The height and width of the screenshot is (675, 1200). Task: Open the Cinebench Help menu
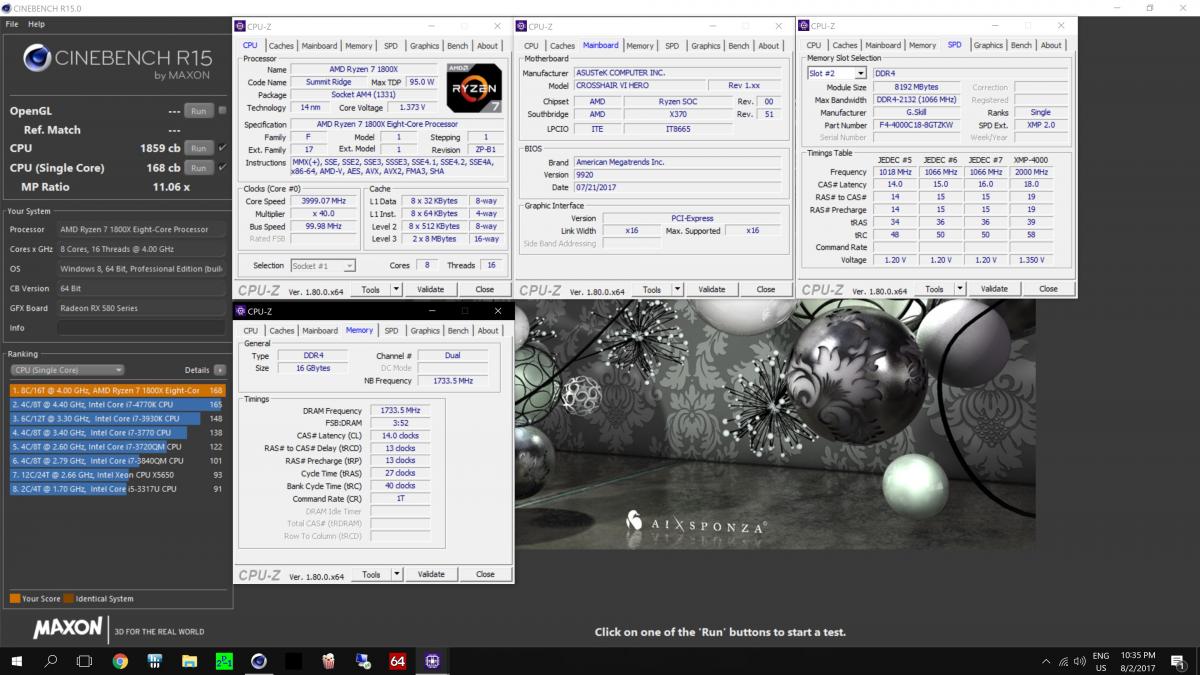[36, 24]
